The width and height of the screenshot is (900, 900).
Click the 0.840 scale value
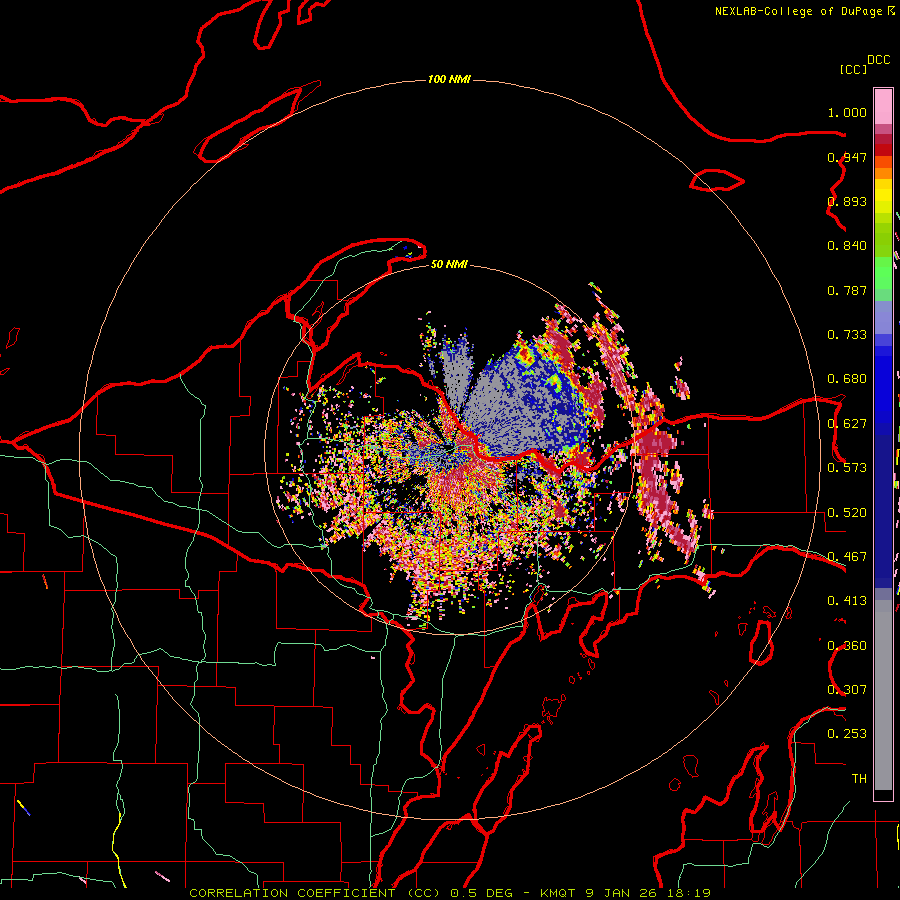pyautogui.click(x=847, y=246)
